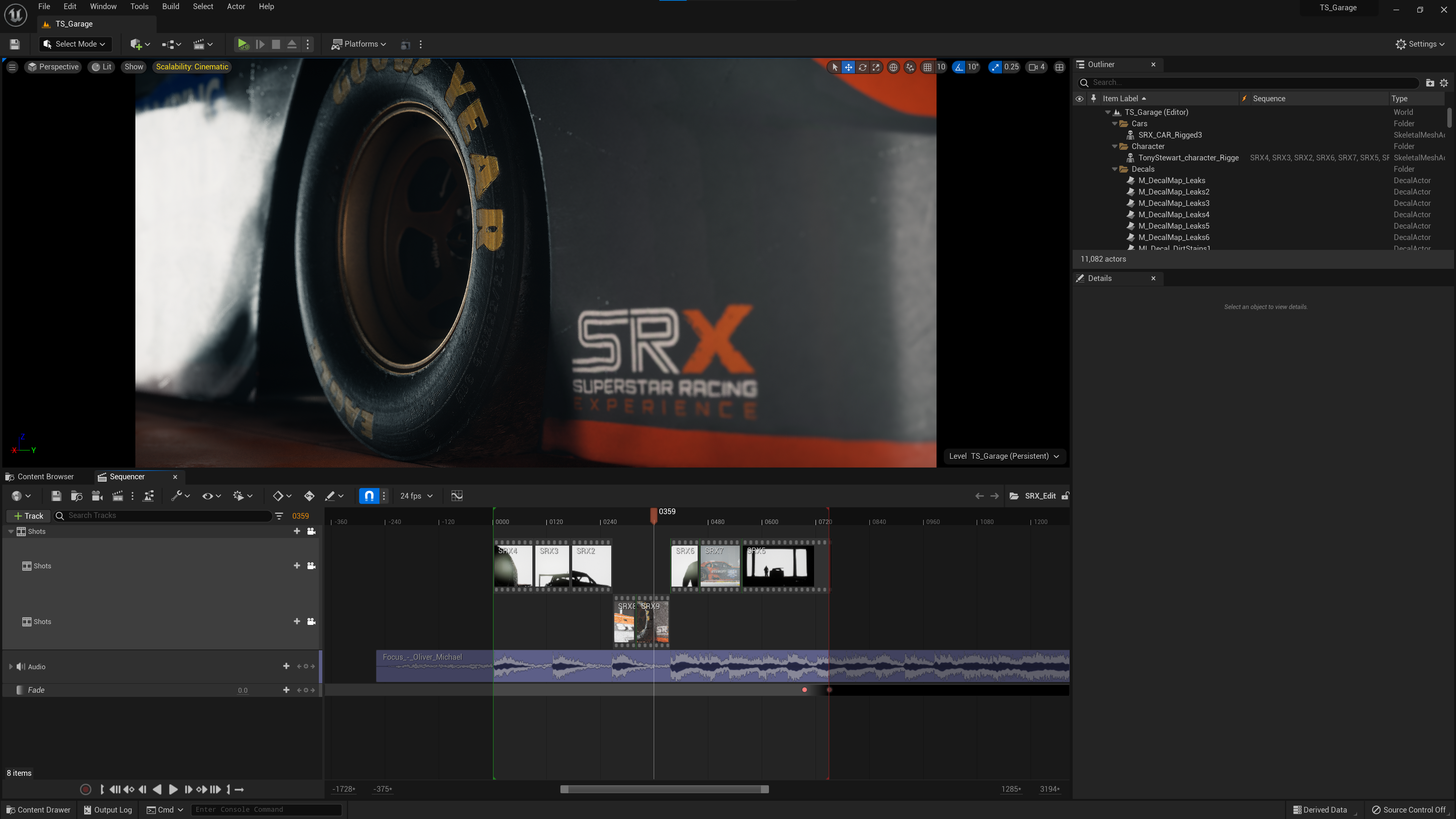Open the 24 fps frame rate dropdown
This screenshot has height=819, width=1456.
pos(416,496)
